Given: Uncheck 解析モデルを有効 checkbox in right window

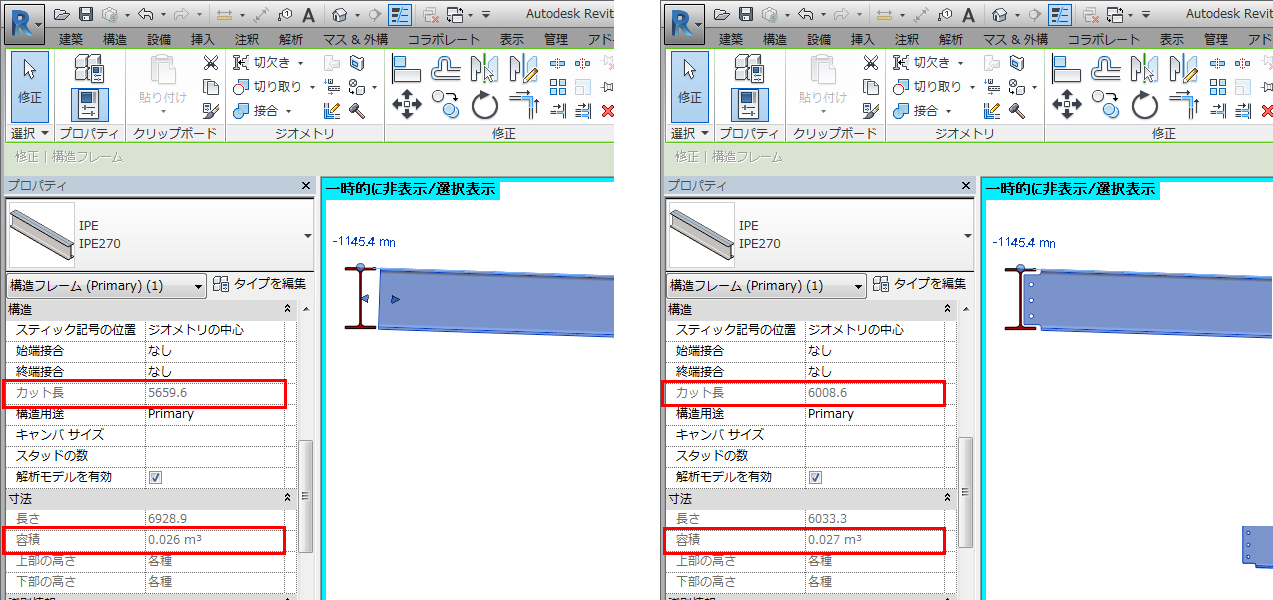Looking at the screenshot, I should [x=815, y=477].
